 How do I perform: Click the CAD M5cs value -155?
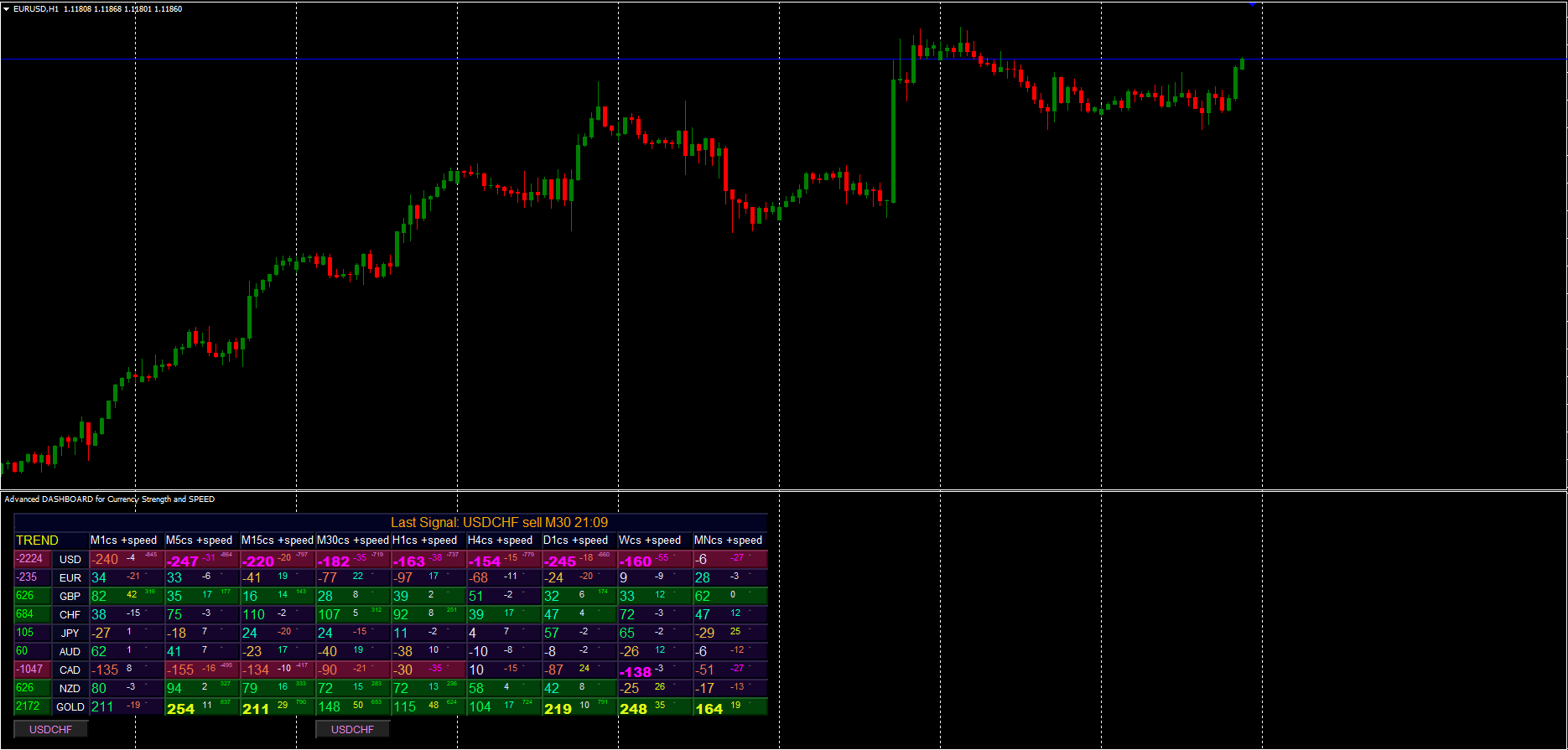pyautogui.click(x=180, y=670)
